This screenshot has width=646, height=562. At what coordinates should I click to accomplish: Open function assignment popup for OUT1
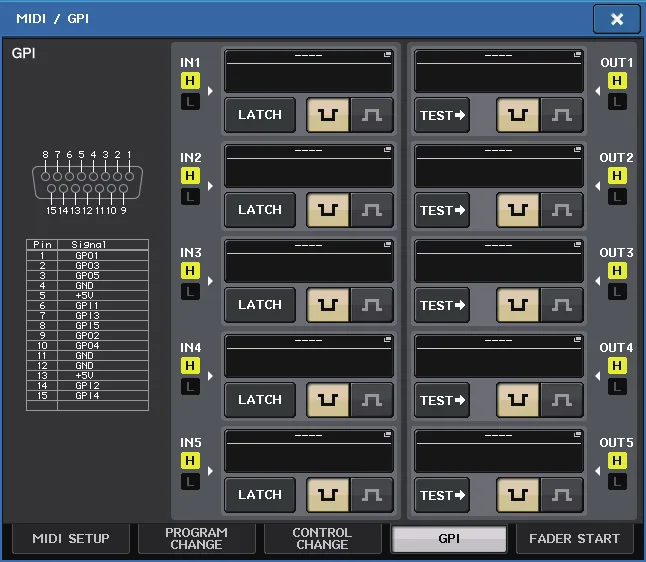[499, 71]
